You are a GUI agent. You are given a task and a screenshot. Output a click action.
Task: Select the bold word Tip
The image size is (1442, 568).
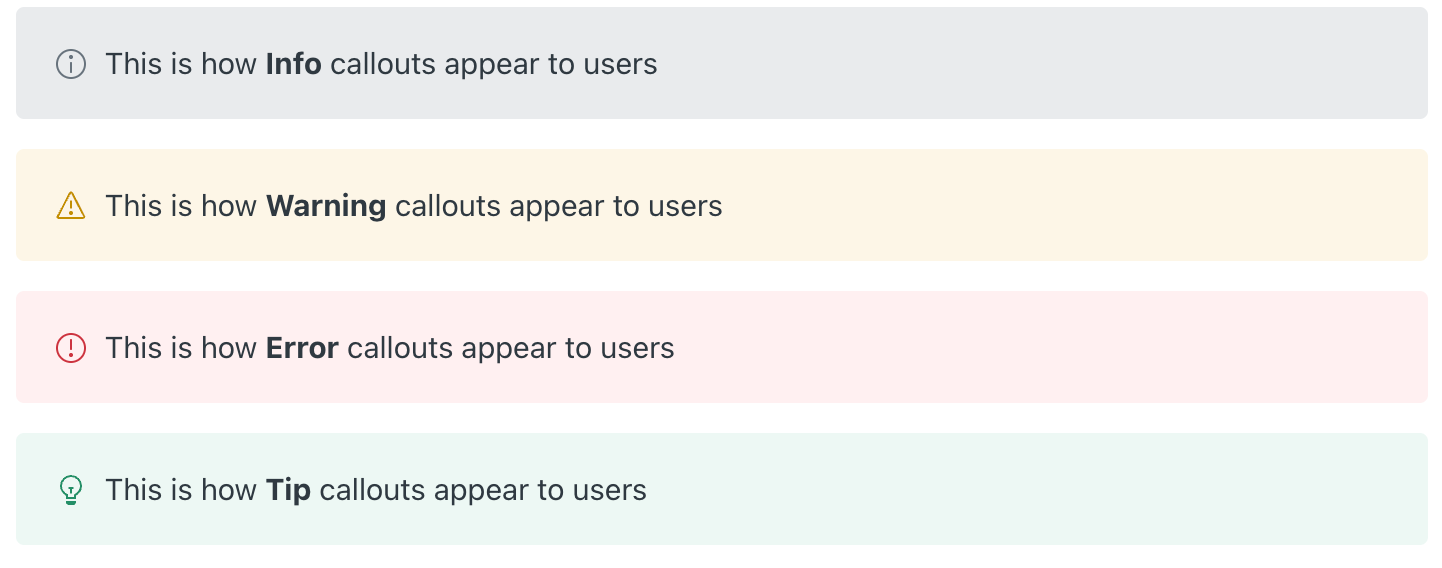pyautogui.click(x=288, y=490)
